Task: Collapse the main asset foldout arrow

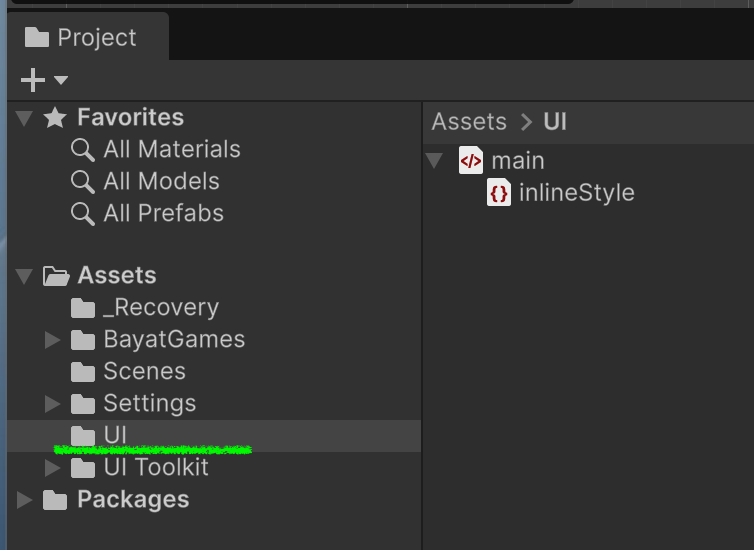Action: (x=435, y=160)
